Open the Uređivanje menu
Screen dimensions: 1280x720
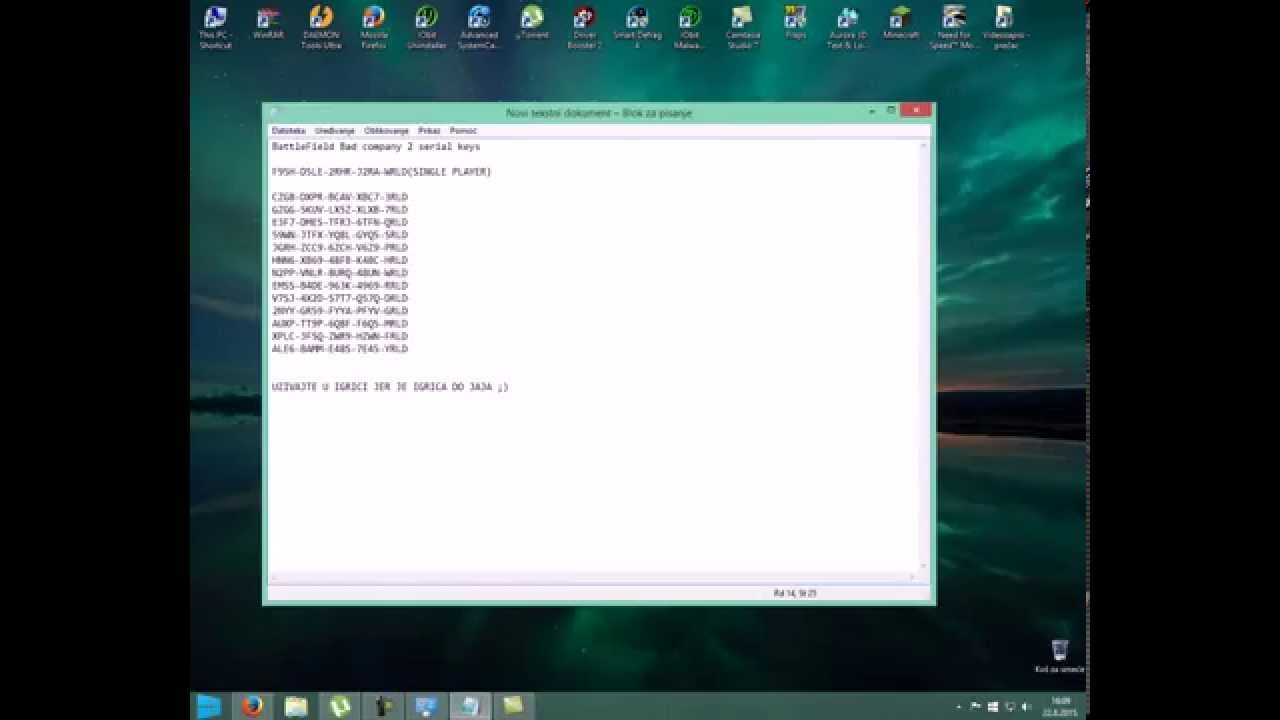[x=335, y=131]
